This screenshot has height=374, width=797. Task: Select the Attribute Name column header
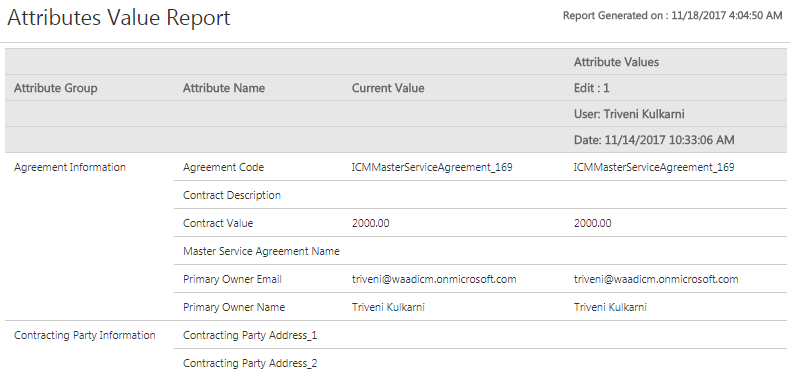pyautogui.click(x=224, y=88)
